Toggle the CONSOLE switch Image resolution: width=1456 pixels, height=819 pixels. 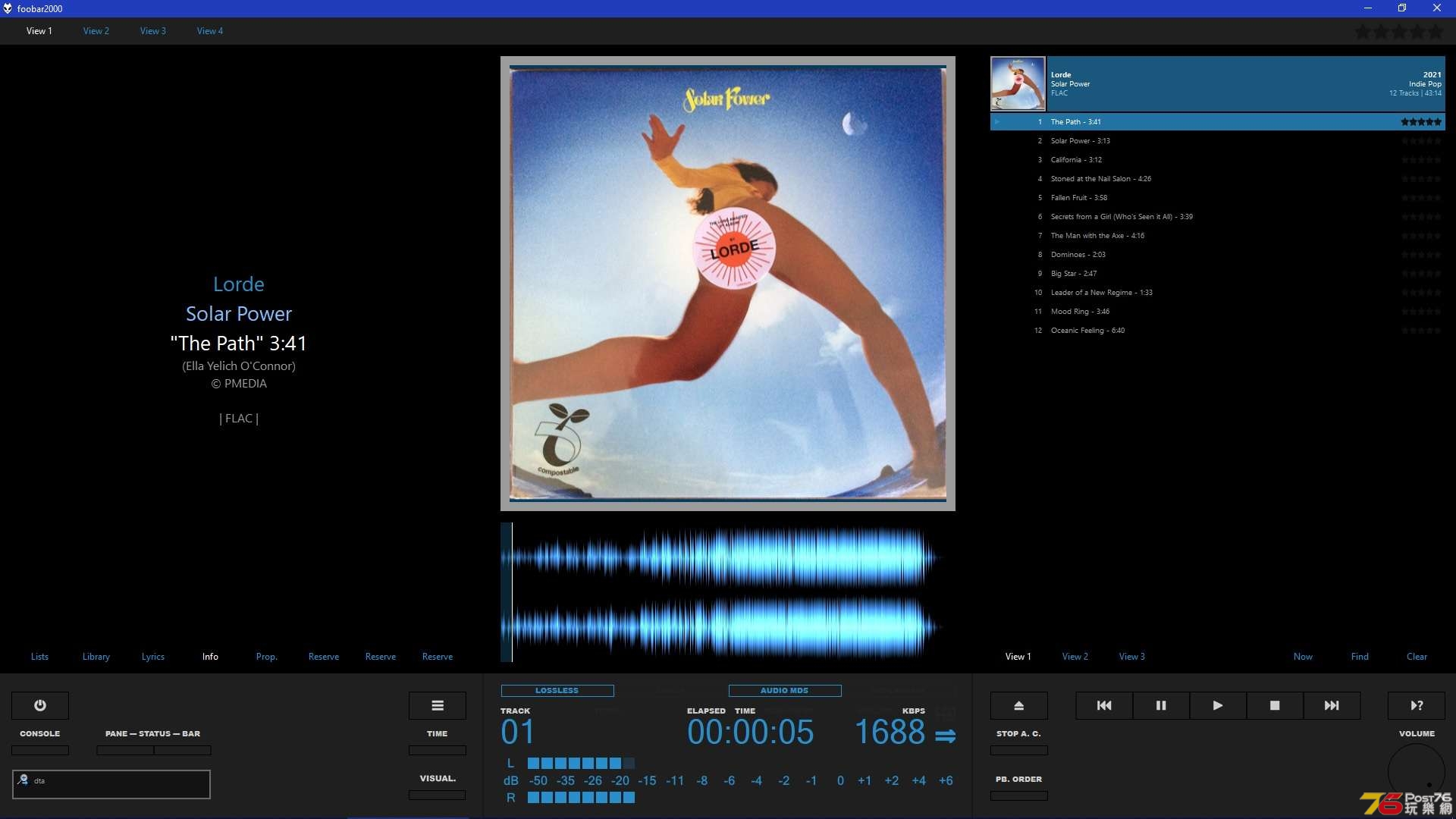tap(40, 750)
